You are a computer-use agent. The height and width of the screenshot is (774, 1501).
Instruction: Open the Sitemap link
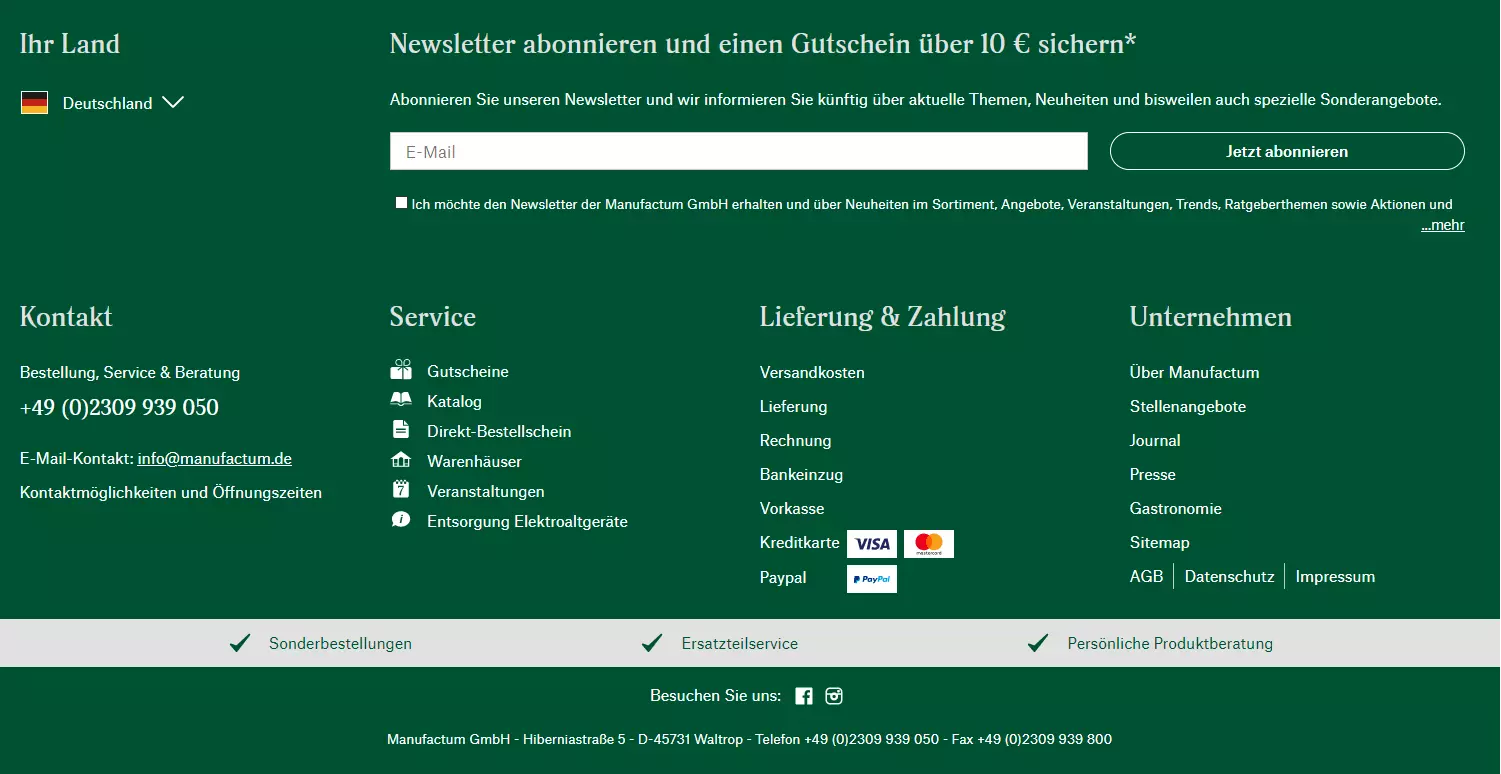(x=1160, y=542)
